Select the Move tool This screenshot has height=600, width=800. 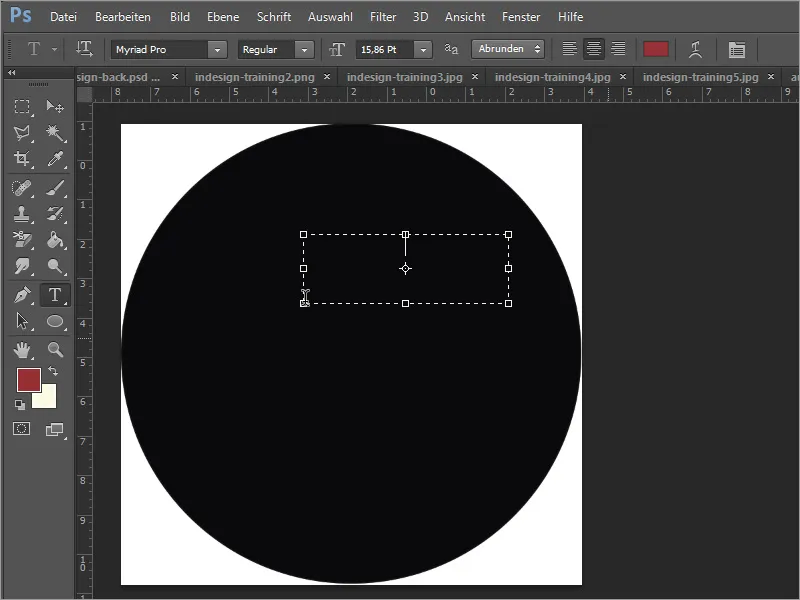click(55, 107)
